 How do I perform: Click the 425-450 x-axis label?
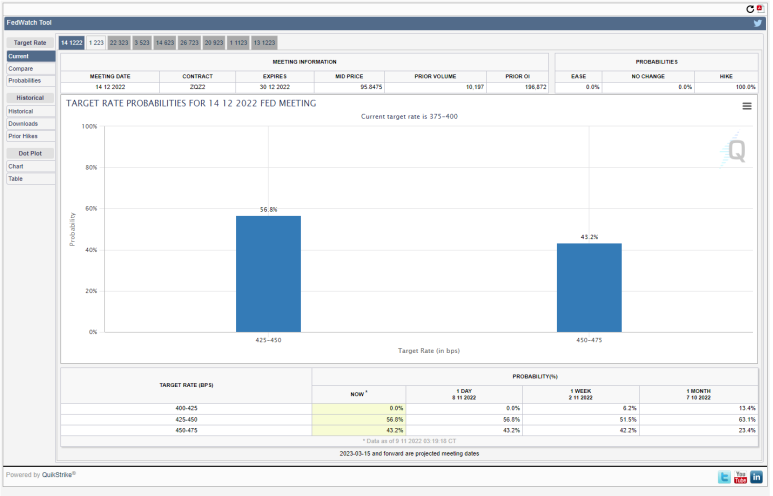pyautogui.click(x=268, y=340)
